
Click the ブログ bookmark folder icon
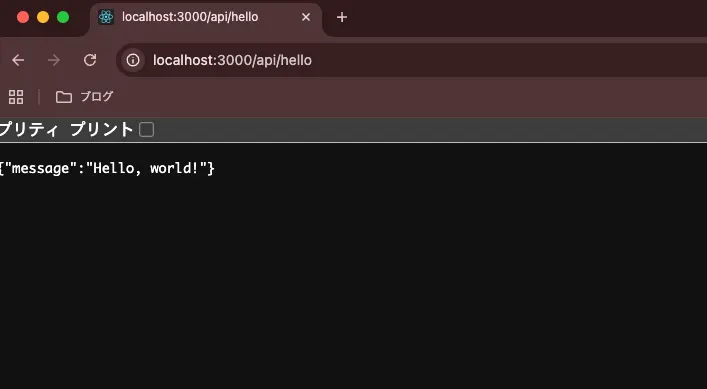[x=64, y=97]
